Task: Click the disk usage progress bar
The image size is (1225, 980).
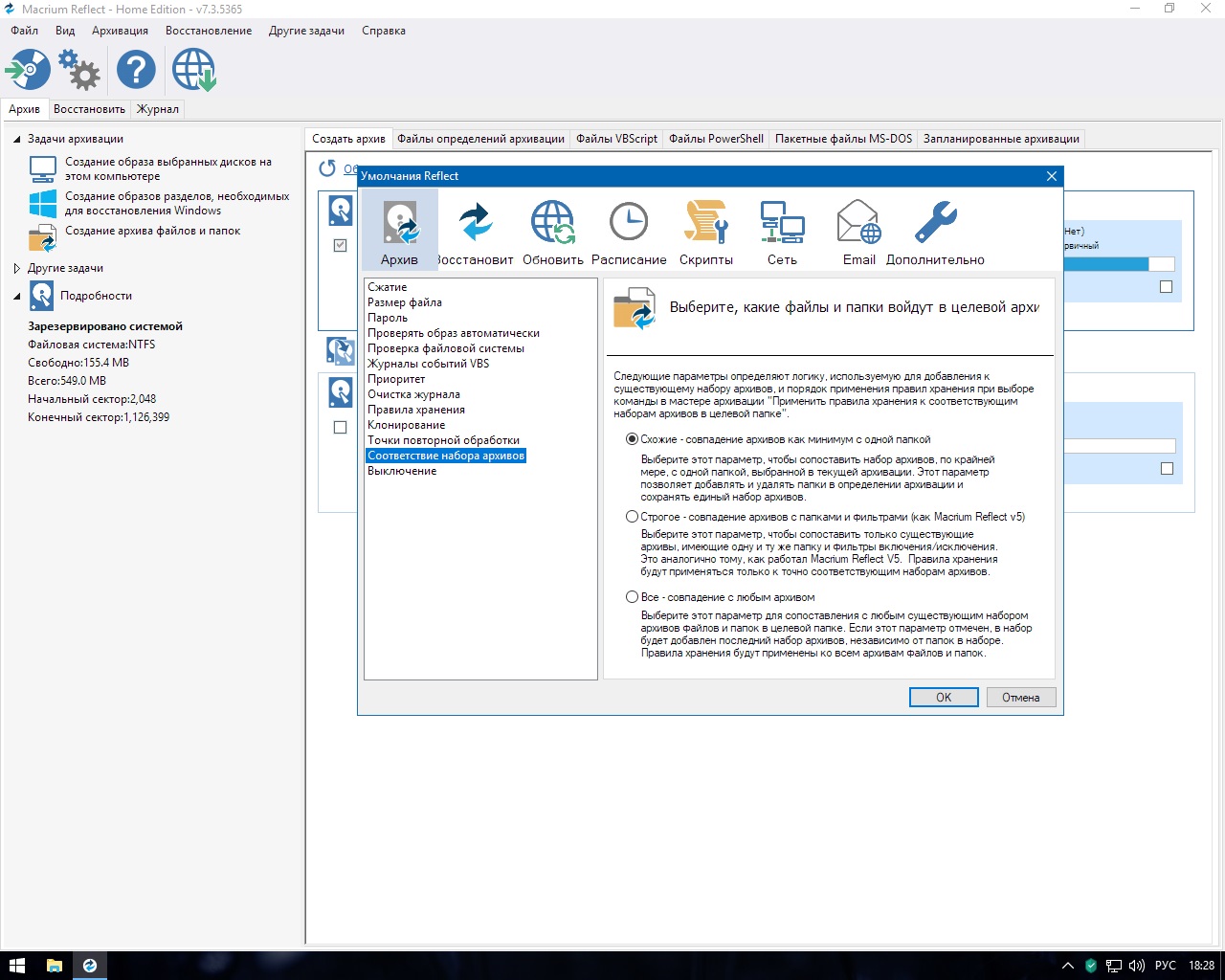Action: 1118,264
